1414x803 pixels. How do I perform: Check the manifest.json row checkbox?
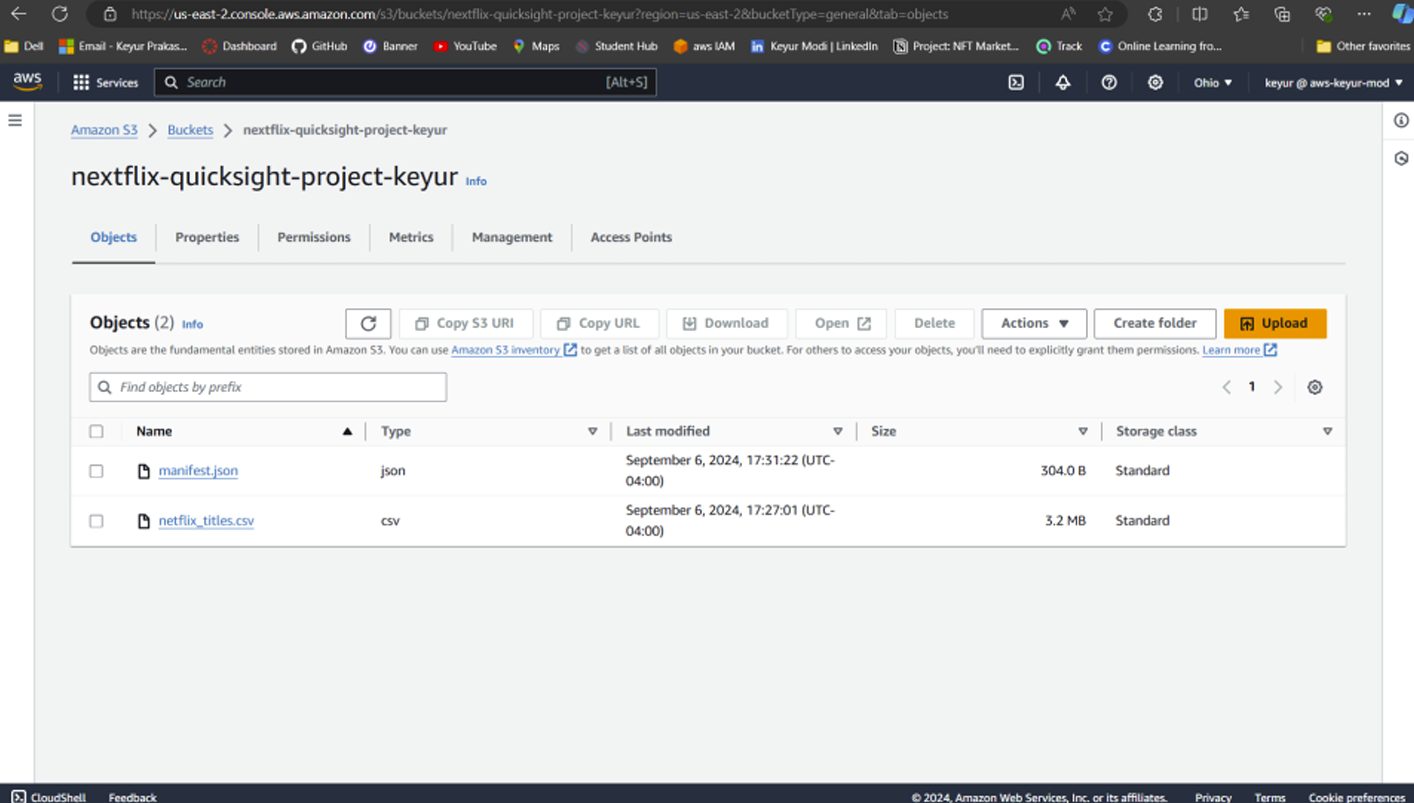[96, 471]
